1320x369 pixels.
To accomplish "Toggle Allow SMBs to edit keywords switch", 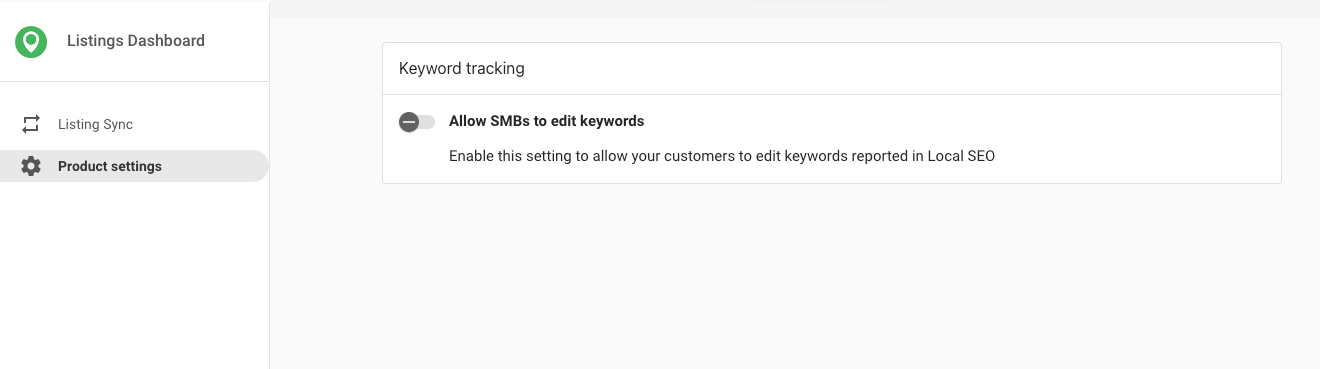I will tap(417, 122).
